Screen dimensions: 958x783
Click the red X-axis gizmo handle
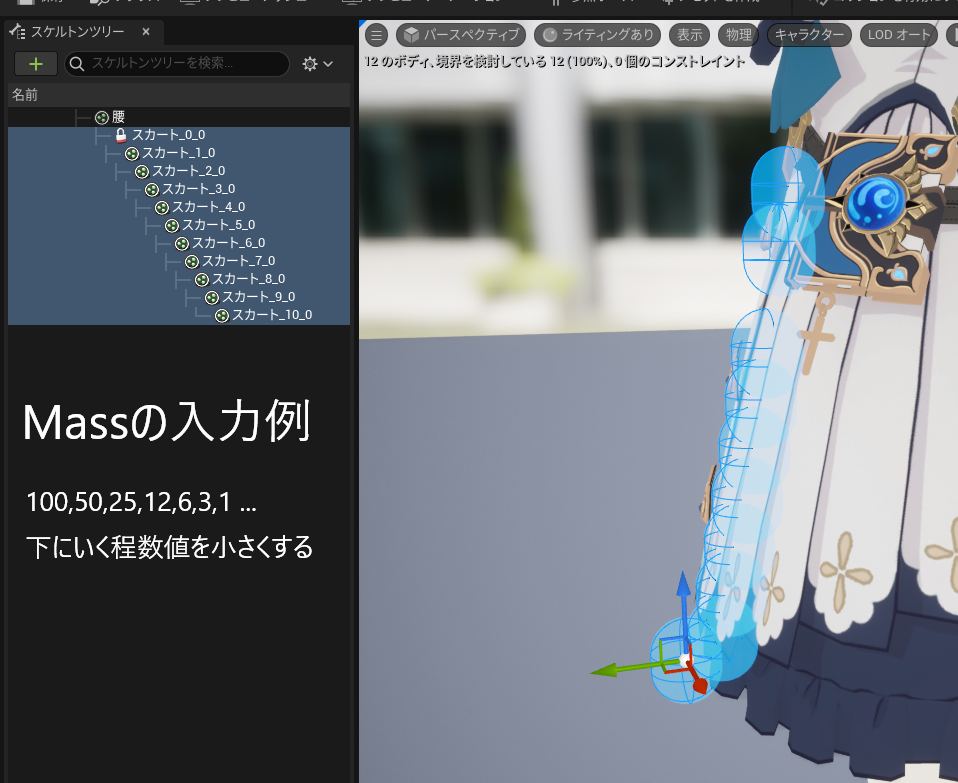(700, 685)
